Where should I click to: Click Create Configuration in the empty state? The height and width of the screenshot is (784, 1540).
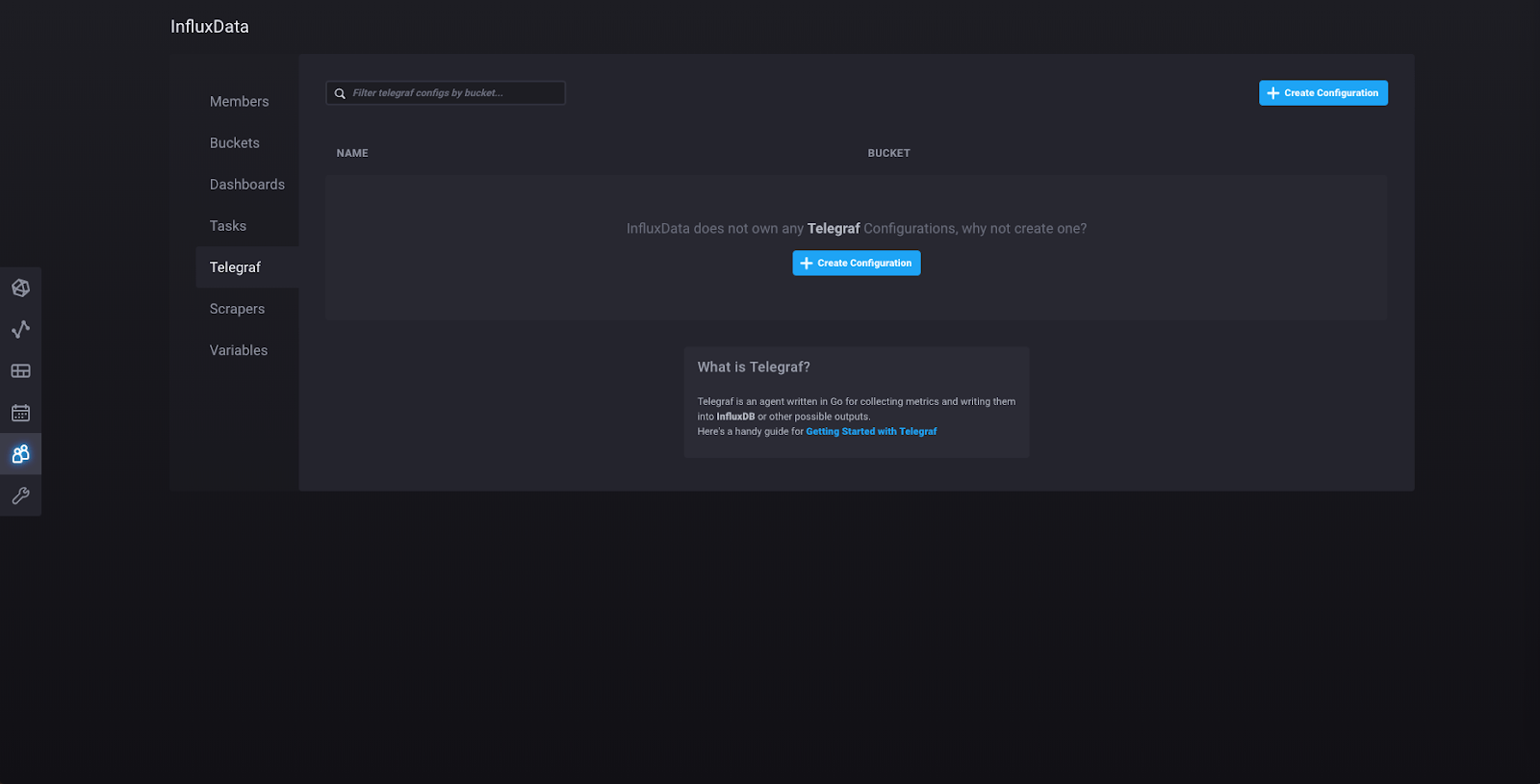(x=856, y=263)
